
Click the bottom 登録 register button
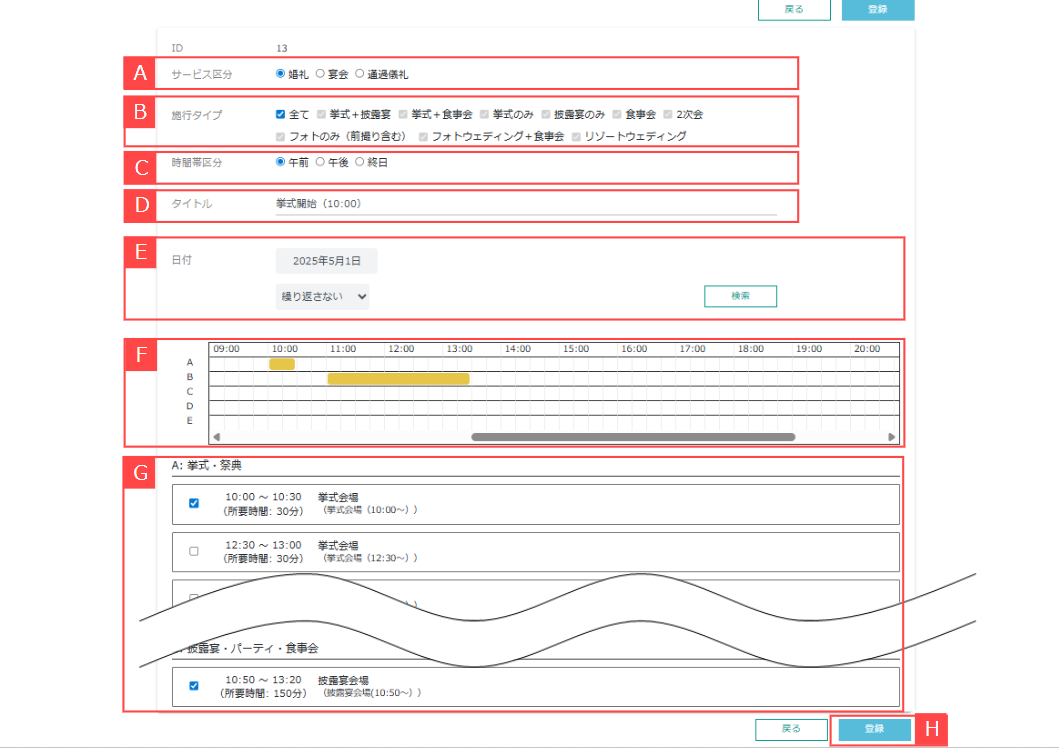tap(874, 729)
